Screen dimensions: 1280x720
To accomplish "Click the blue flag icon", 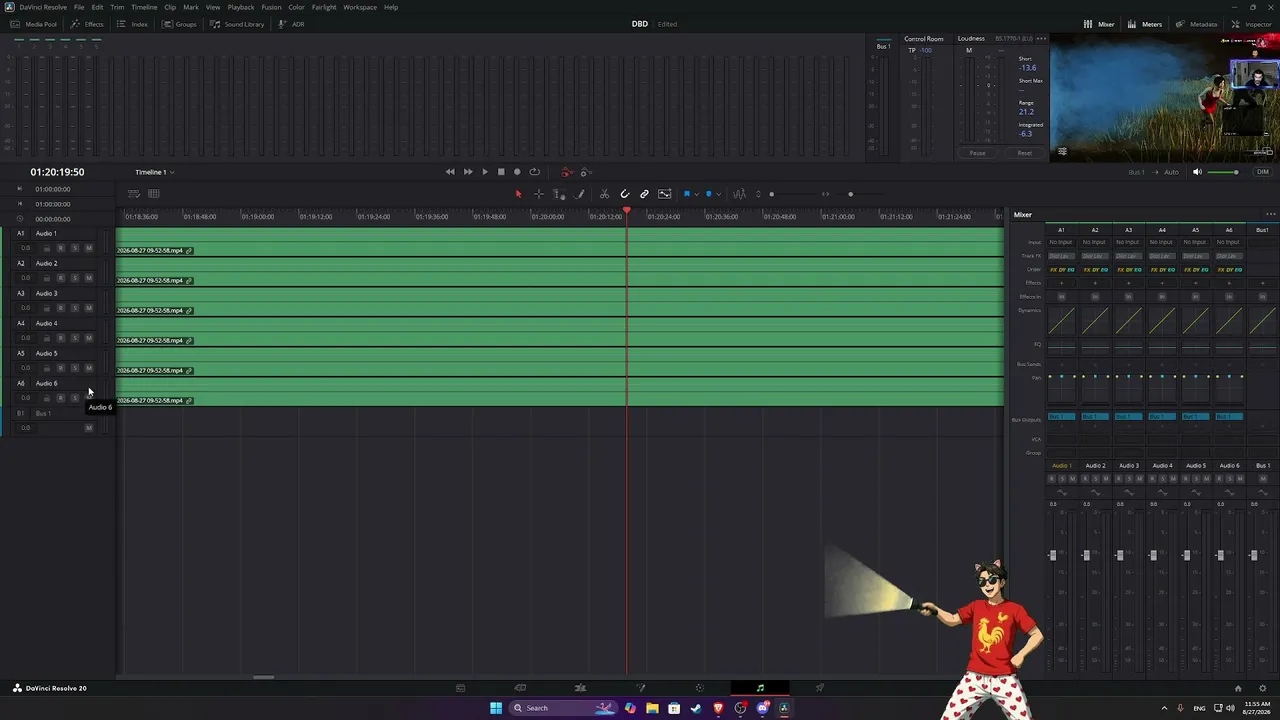I will click(x=686, y=194).
